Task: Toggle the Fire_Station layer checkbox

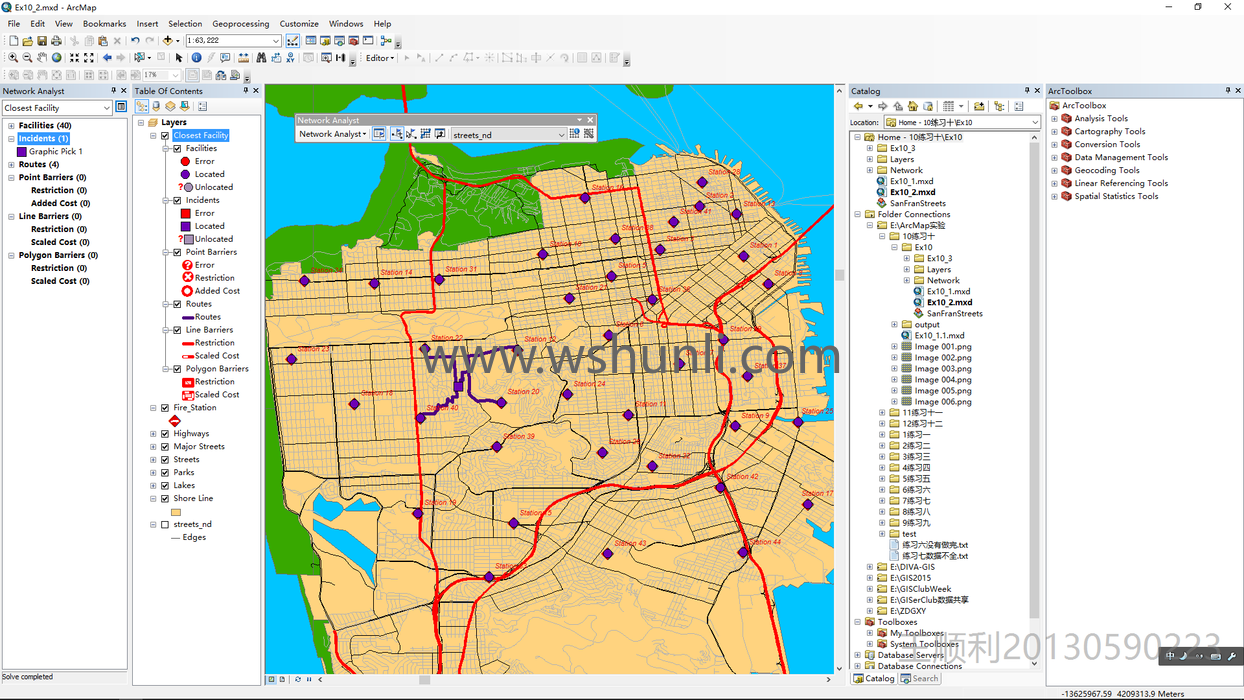Action: [x=165, y=408]
